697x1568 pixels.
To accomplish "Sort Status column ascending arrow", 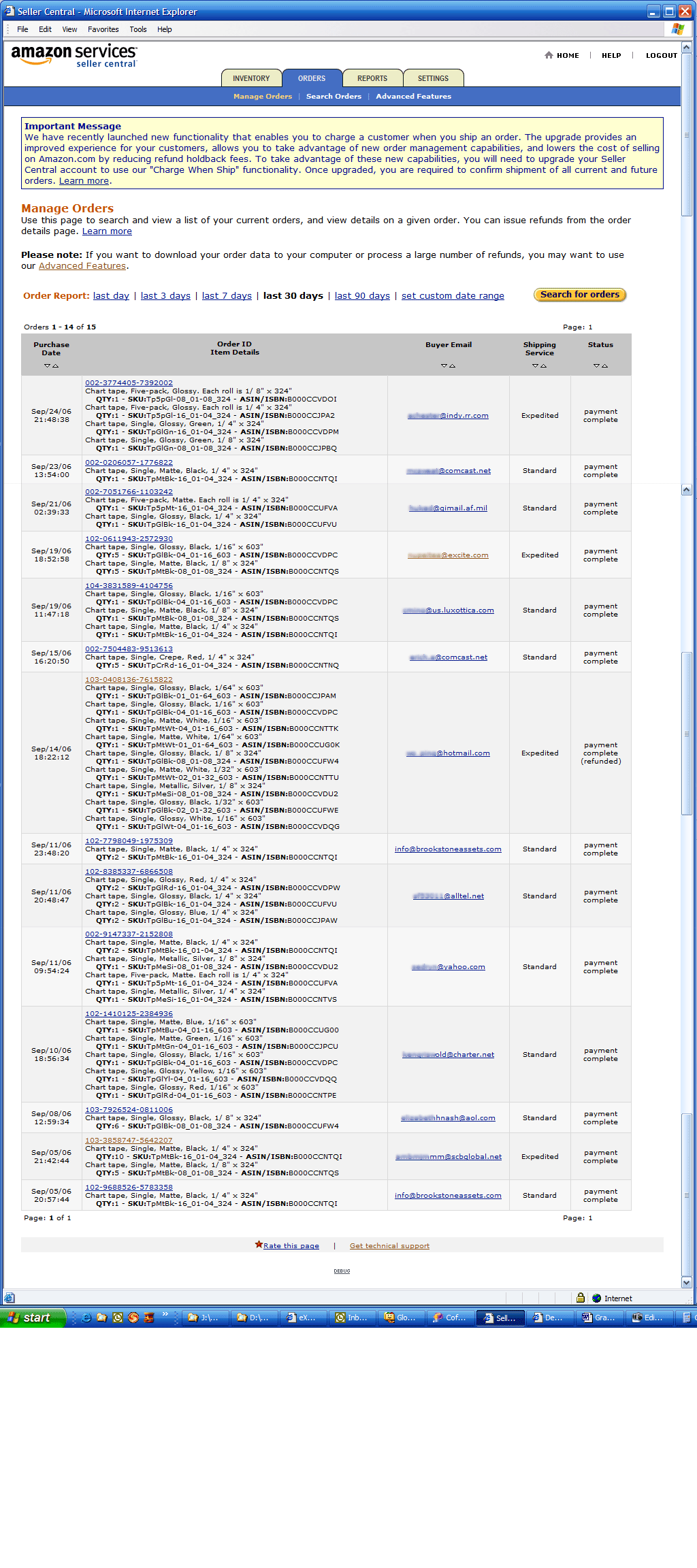I will click(x=605, y=366).
